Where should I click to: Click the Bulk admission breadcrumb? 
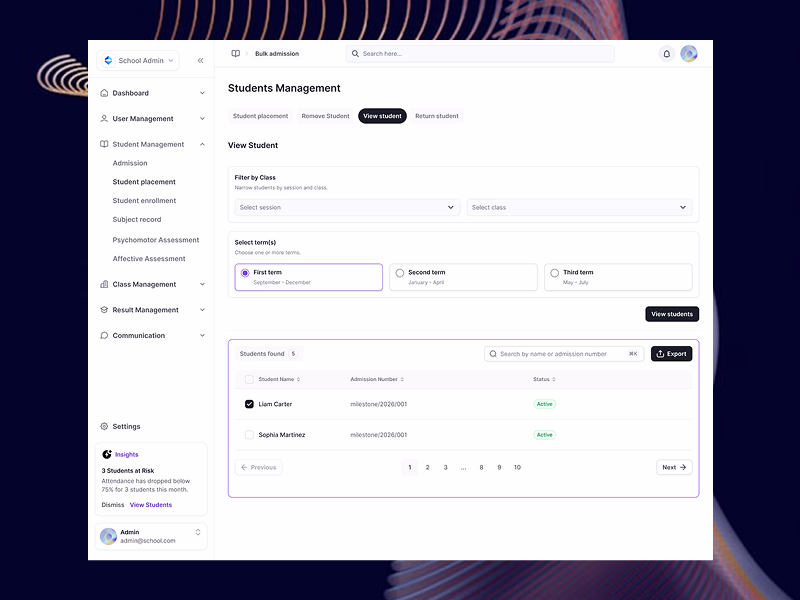coord(277,54)
